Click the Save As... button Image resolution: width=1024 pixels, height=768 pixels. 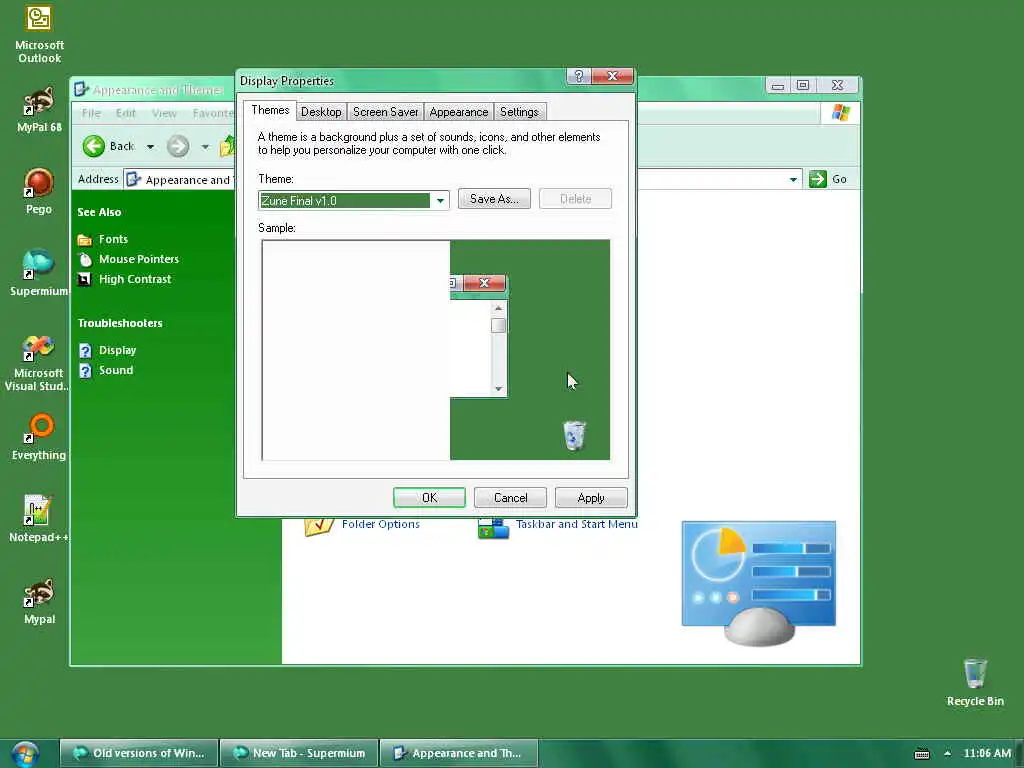(494, 199)
